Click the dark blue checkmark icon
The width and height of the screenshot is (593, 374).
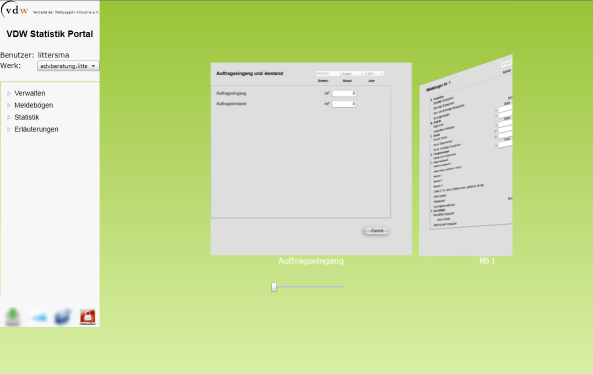click(62, 317)
